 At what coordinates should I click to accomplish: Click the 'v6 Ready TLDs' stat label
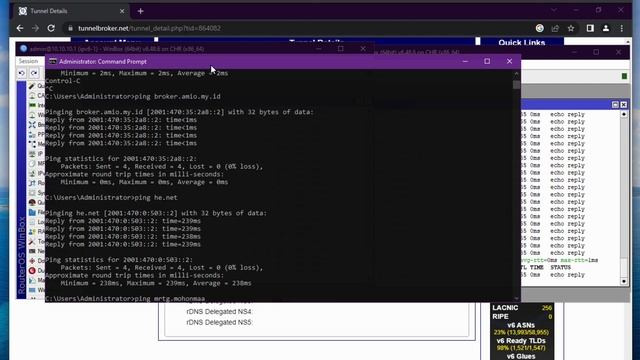521,341
